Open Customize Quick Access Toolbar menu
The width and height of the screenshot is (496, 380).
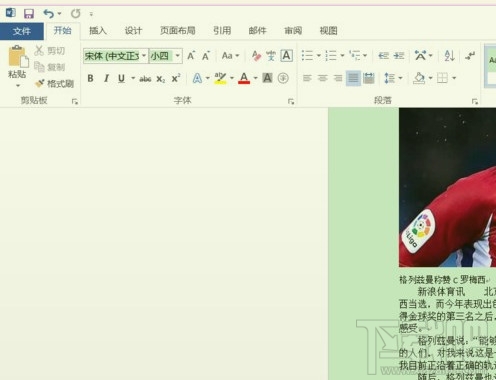pos(91,14)
